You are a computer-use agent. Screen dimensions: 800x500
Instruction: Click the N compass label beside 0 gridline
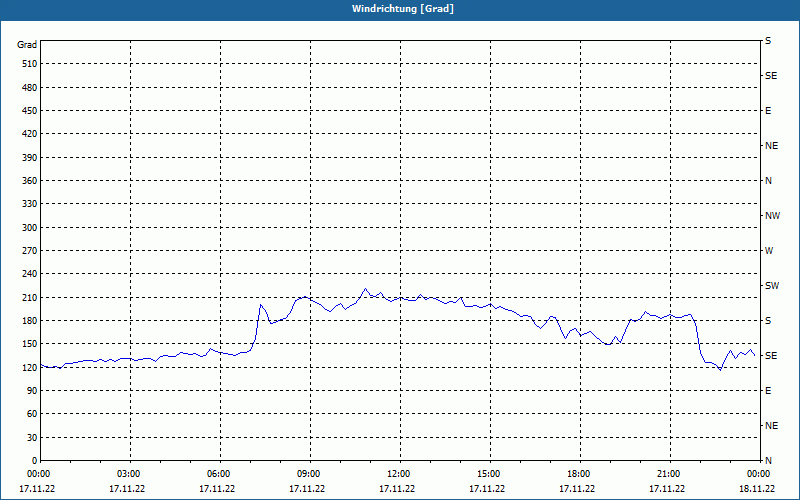click(x=768, y=460)
